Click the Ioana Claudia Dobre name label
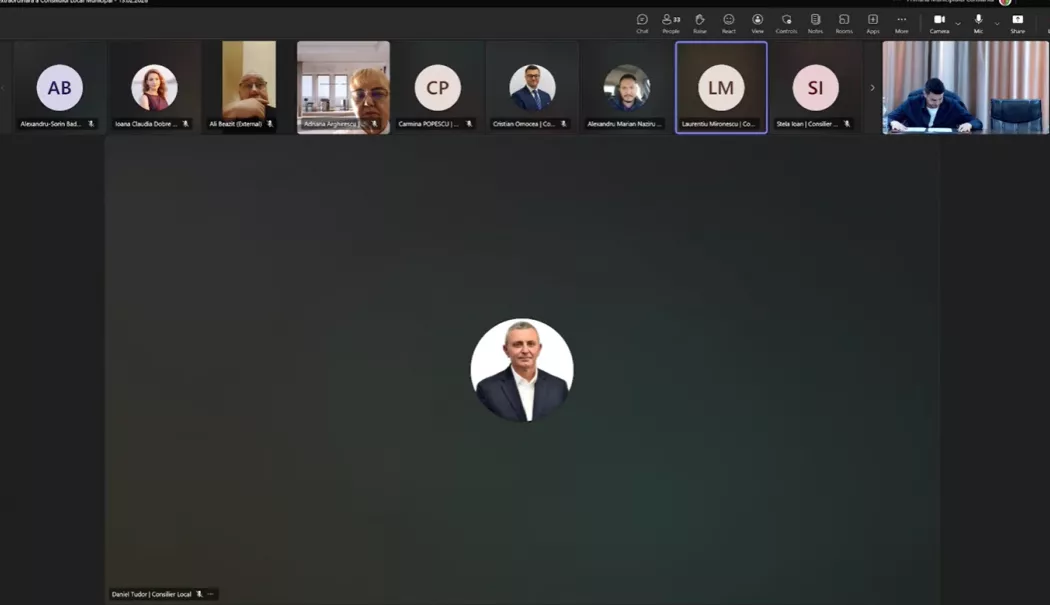The width and height of the screenshot is (1050, 605). (146, 124)
